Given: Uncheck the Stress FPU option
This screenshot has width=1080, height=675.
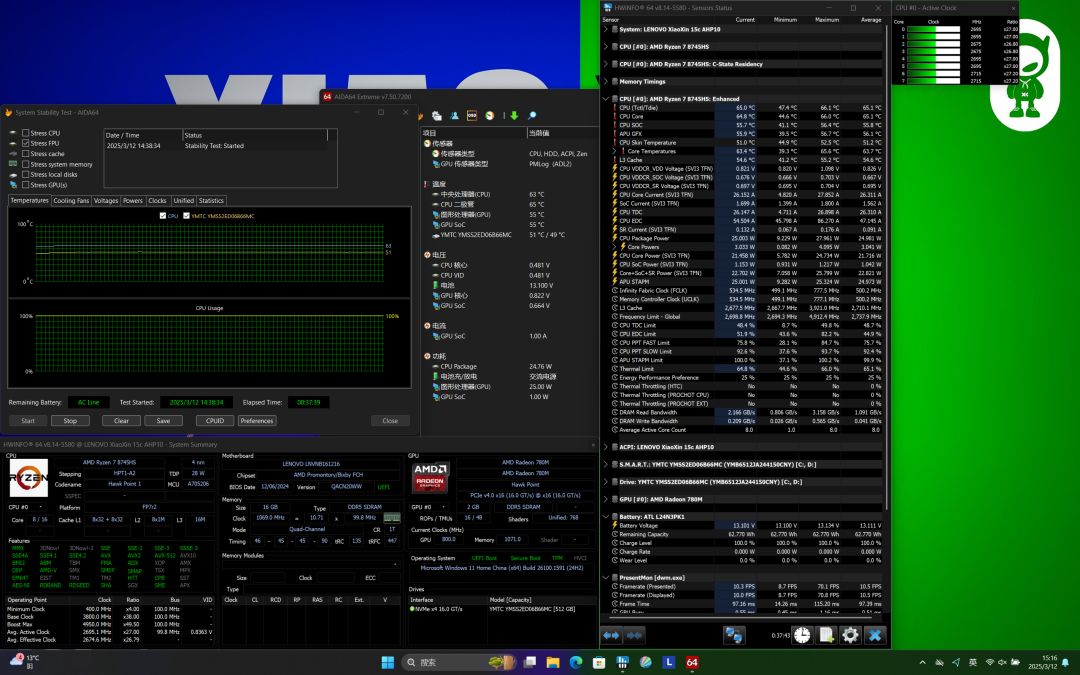Looking at the screenshot, I should point(25,143).
